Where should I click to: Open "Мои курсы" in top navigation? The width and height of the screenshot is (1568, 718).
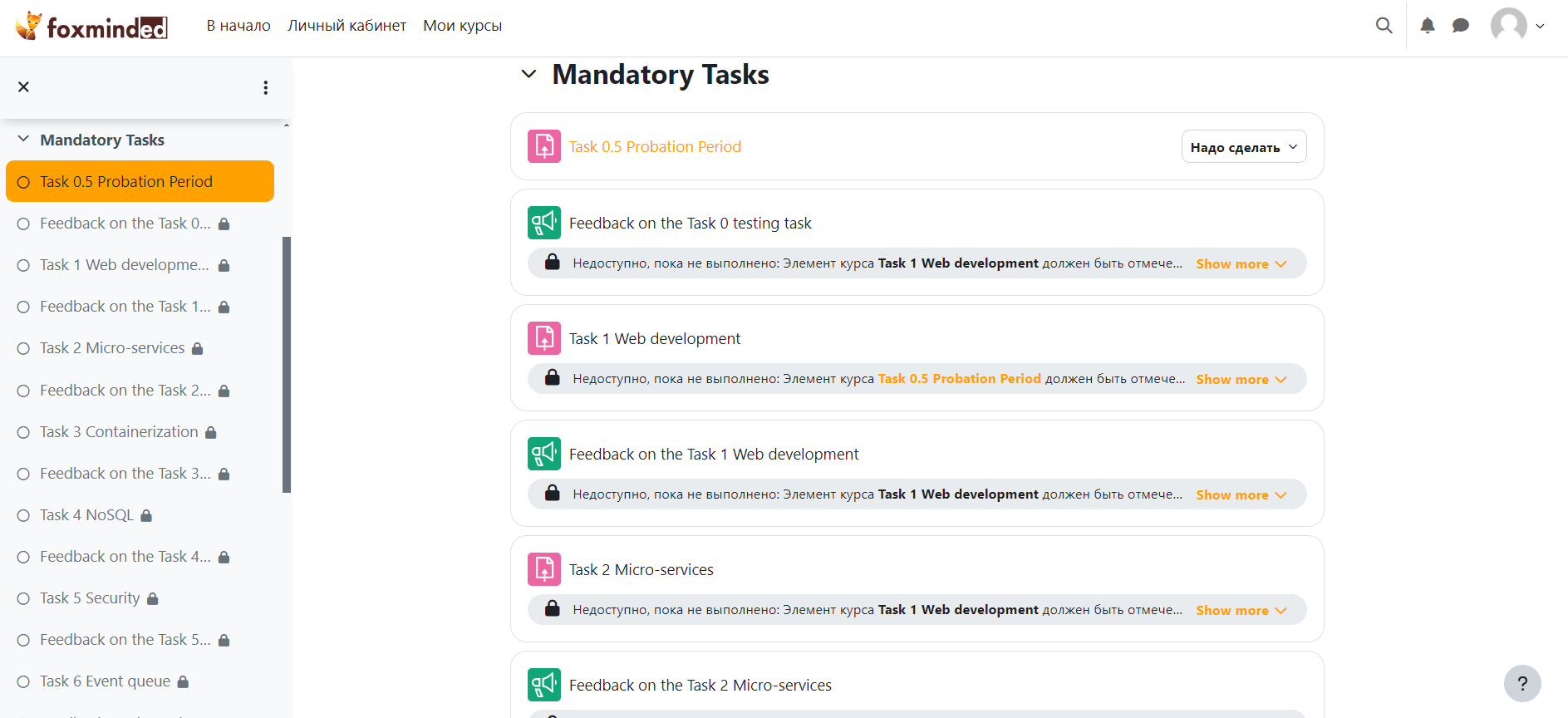(462, 26)
